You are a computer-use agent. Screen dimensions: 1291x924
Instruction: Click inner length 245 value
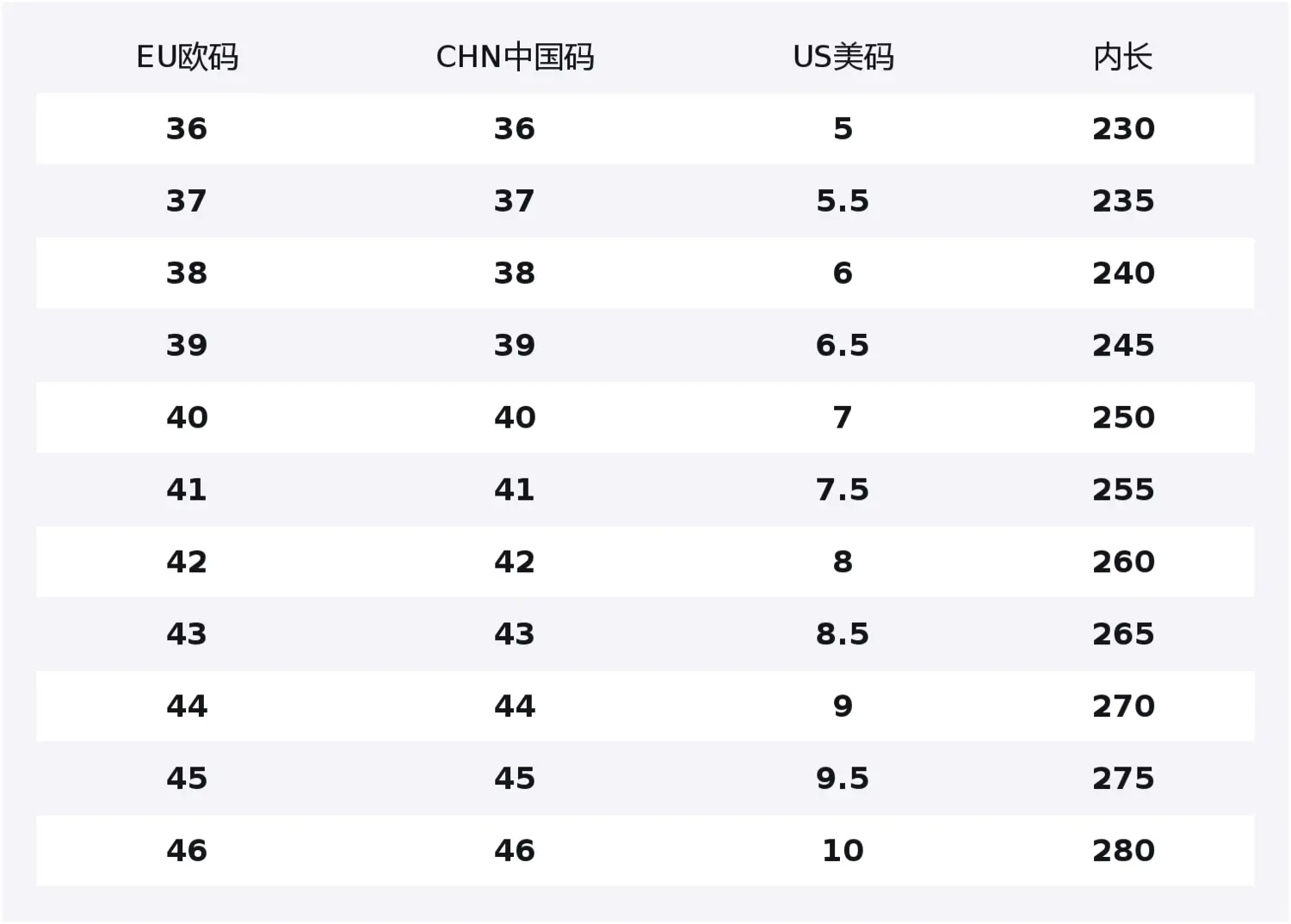click(x=1123, y=346)
